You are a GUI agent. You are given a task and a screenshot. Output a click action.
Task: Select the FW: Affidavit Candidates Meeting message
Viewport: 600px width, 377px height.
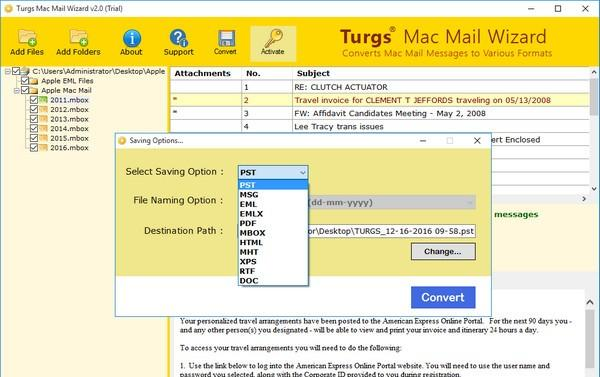pyautogui.click(x=380, y=113)
